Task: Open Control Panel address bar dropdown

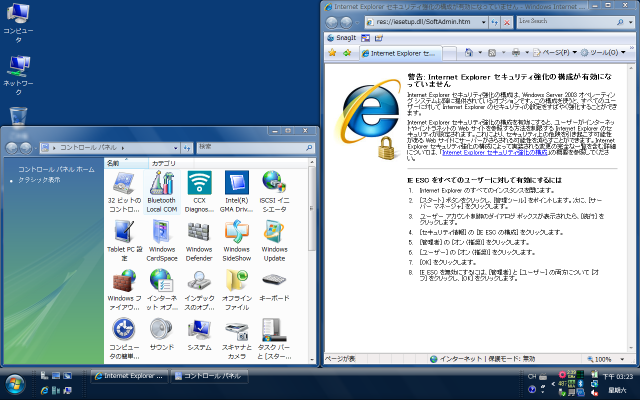Action: [x=176, y=148]
